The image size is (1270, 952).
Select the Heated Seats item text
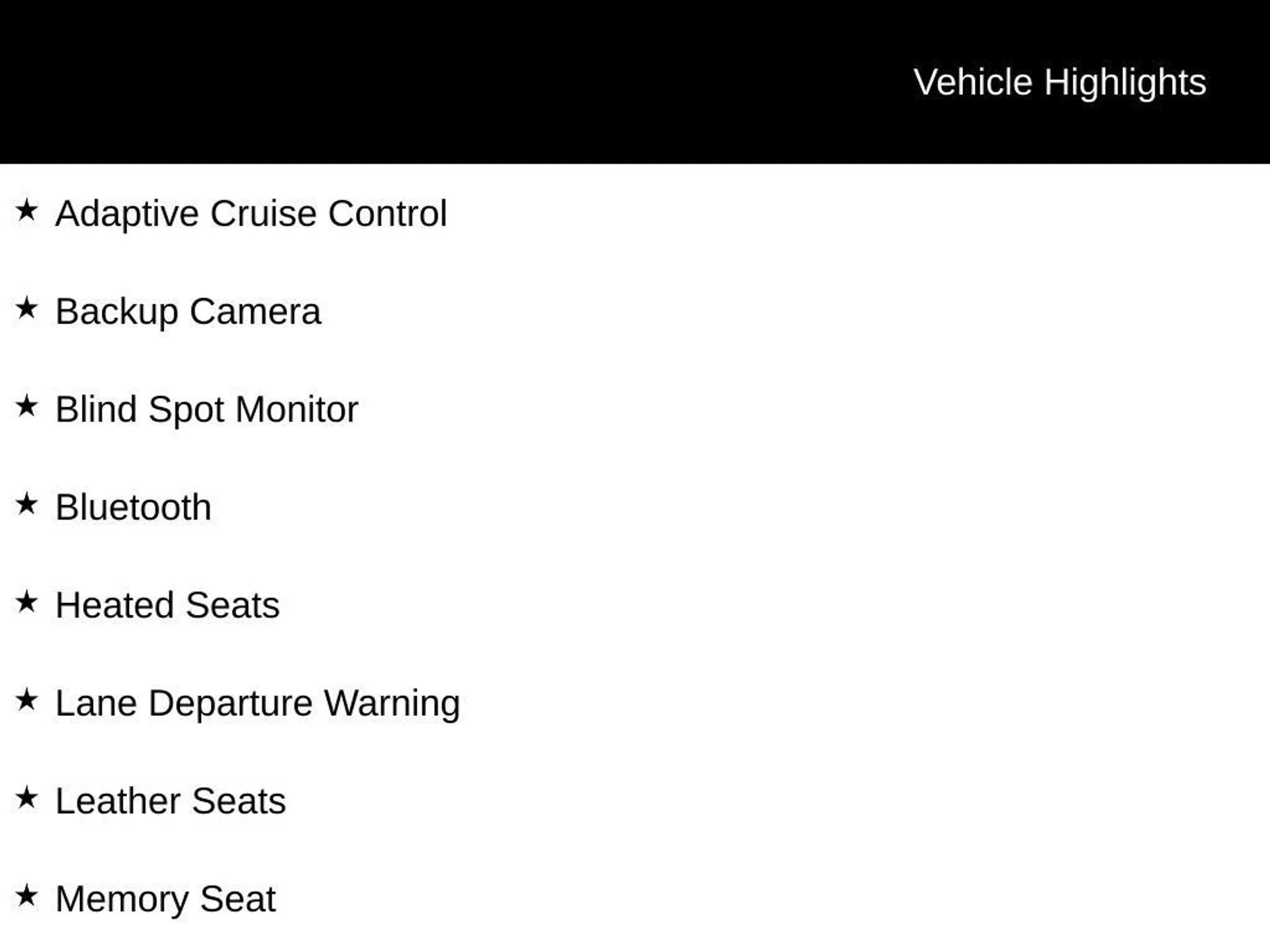167,605
